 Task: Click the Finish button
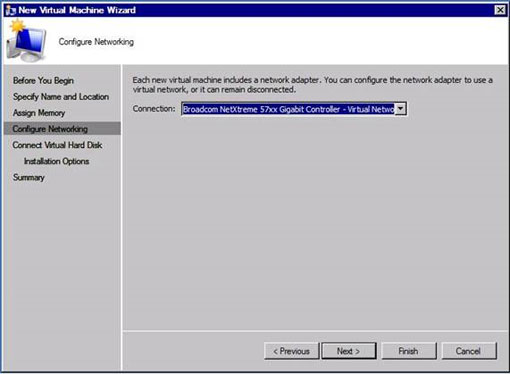pyautogui.click(x=409, y=351)
